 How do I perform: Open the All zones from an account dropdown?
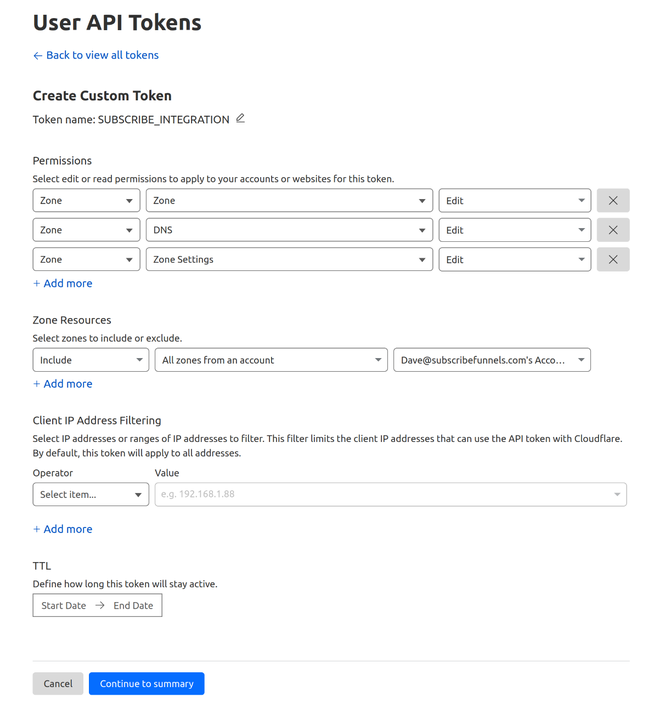click(x=271, y=360)
